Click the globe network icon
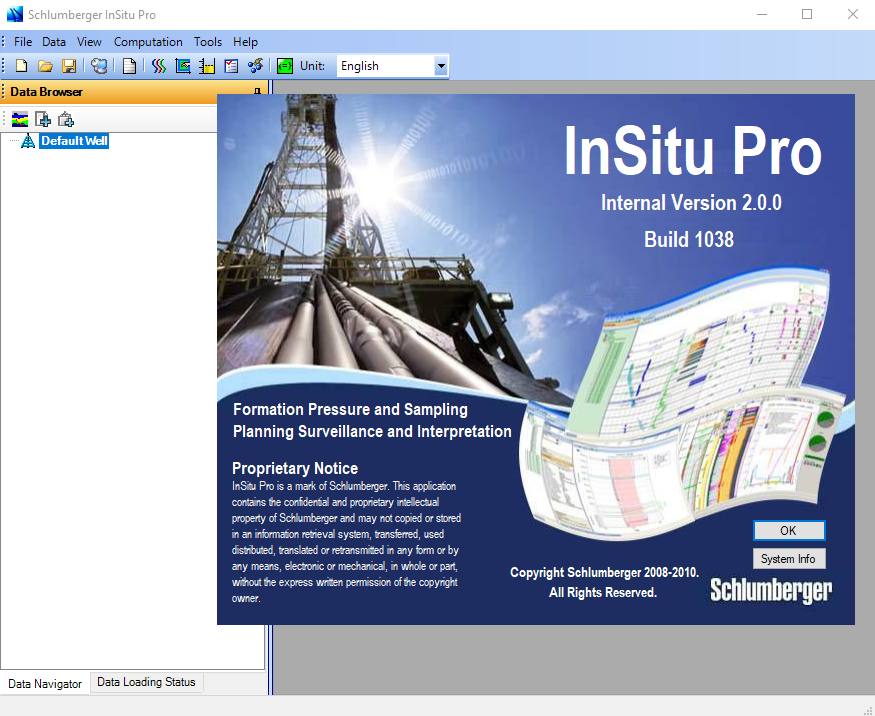Image resolution: width=875 pixels, height=716 pixels. pos(99,65)
